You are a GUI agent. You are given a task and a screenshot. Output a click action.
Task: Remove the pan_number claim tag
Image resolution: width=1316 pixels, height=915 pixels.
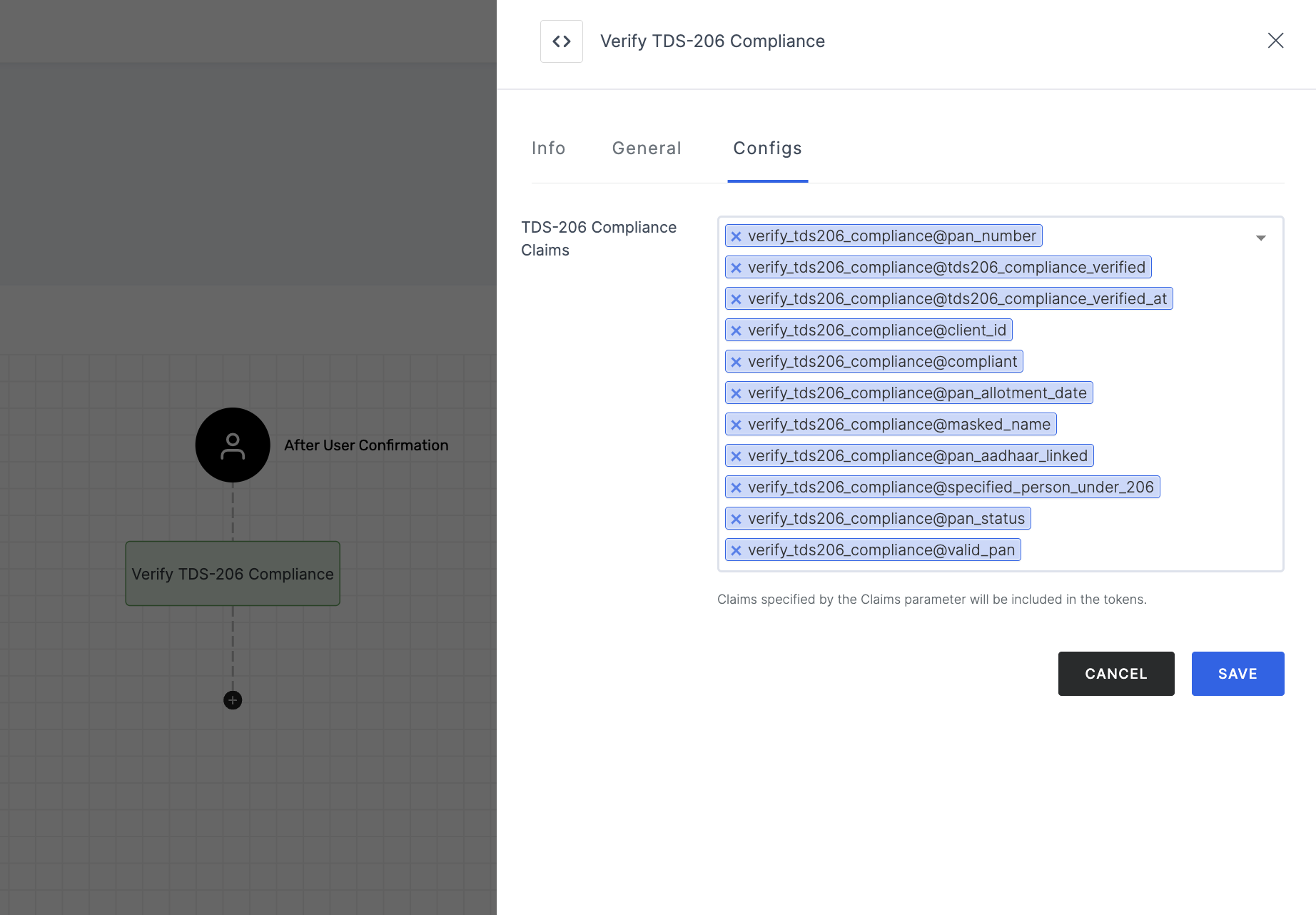pyautogui.click(x=736, y=236)
